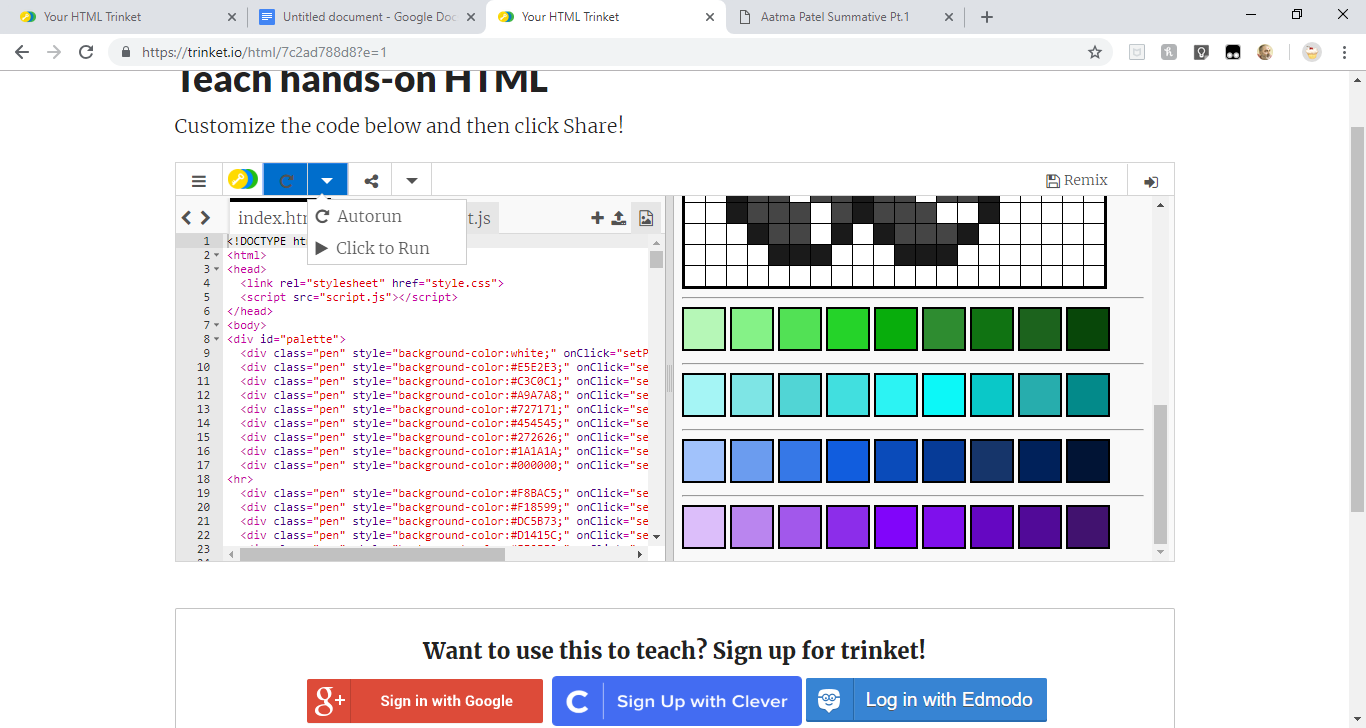The width and height of the screenshot is (1366, 728).
Task: Select the dark teal swatch at the end of the cyan row
Action: click(1088, 395)
